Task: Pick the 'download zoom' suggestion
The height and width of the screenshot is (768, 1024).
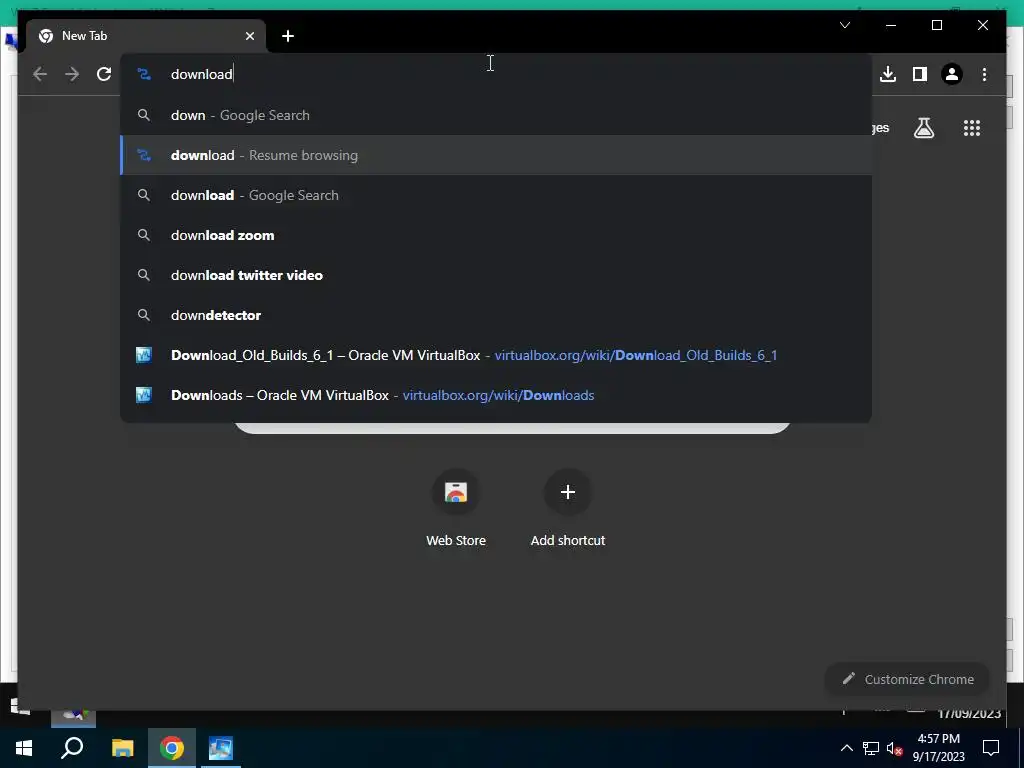Action: (496, 235)
